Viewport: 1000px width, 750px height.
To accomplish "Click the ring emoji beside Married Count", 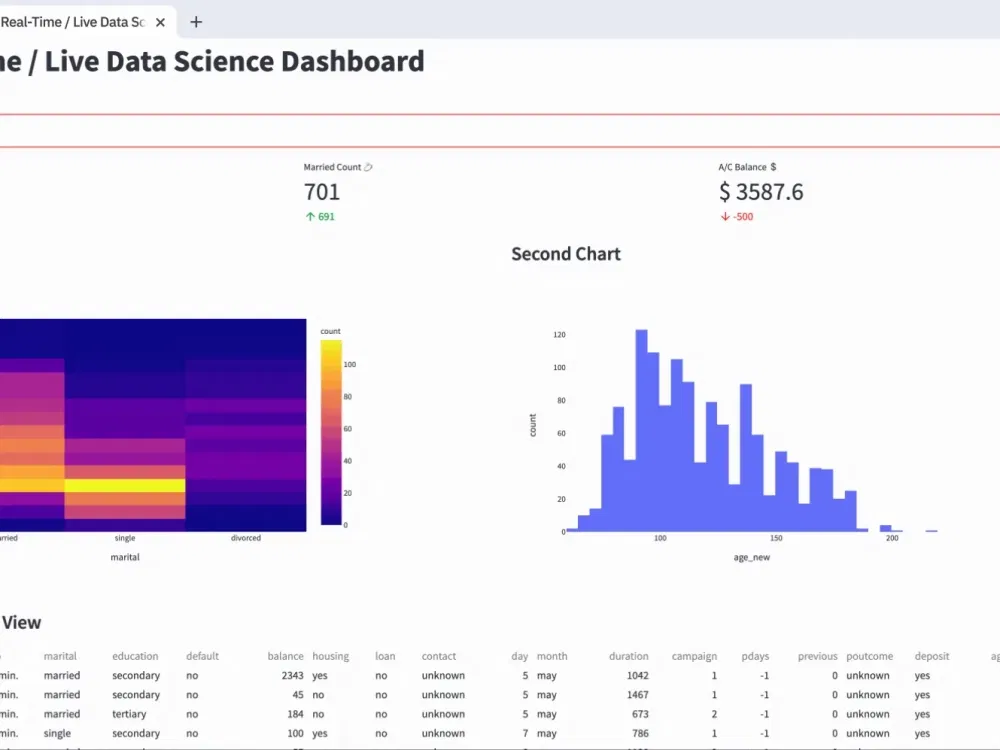I will 368,167.
